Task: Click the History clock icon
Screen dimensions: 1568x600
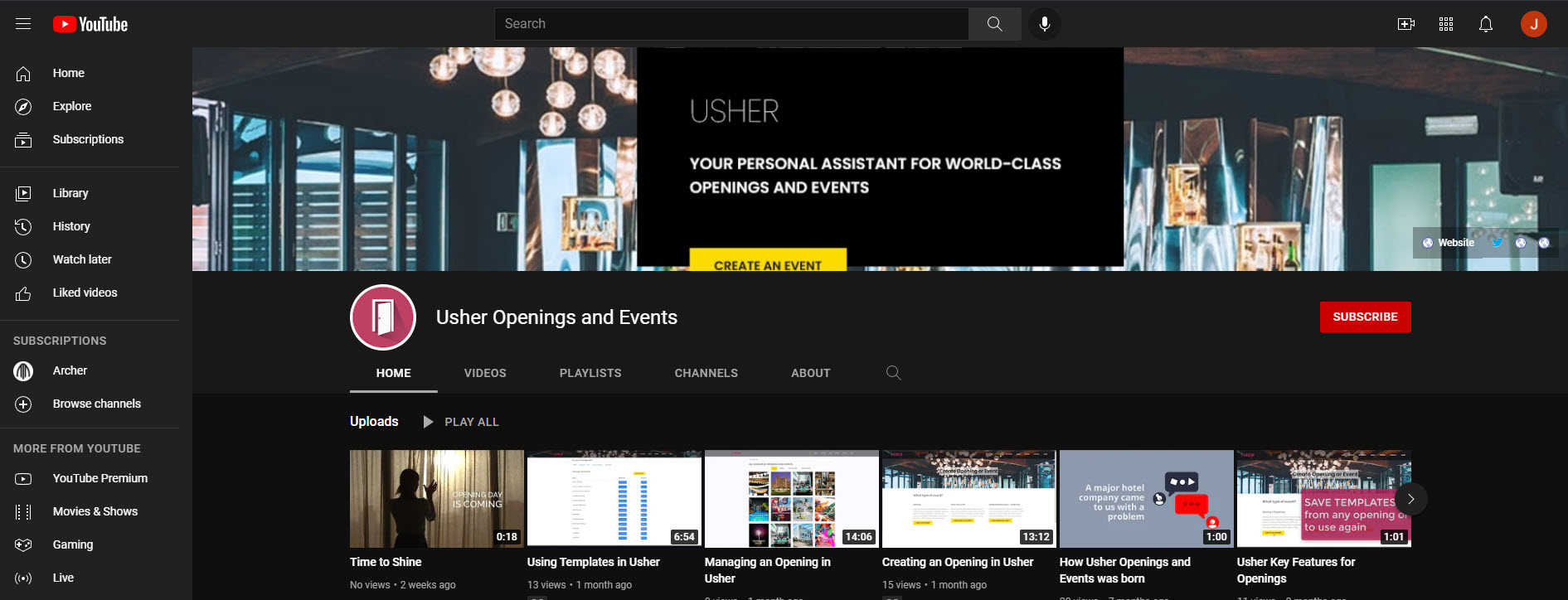Action: tap(23, 226)
